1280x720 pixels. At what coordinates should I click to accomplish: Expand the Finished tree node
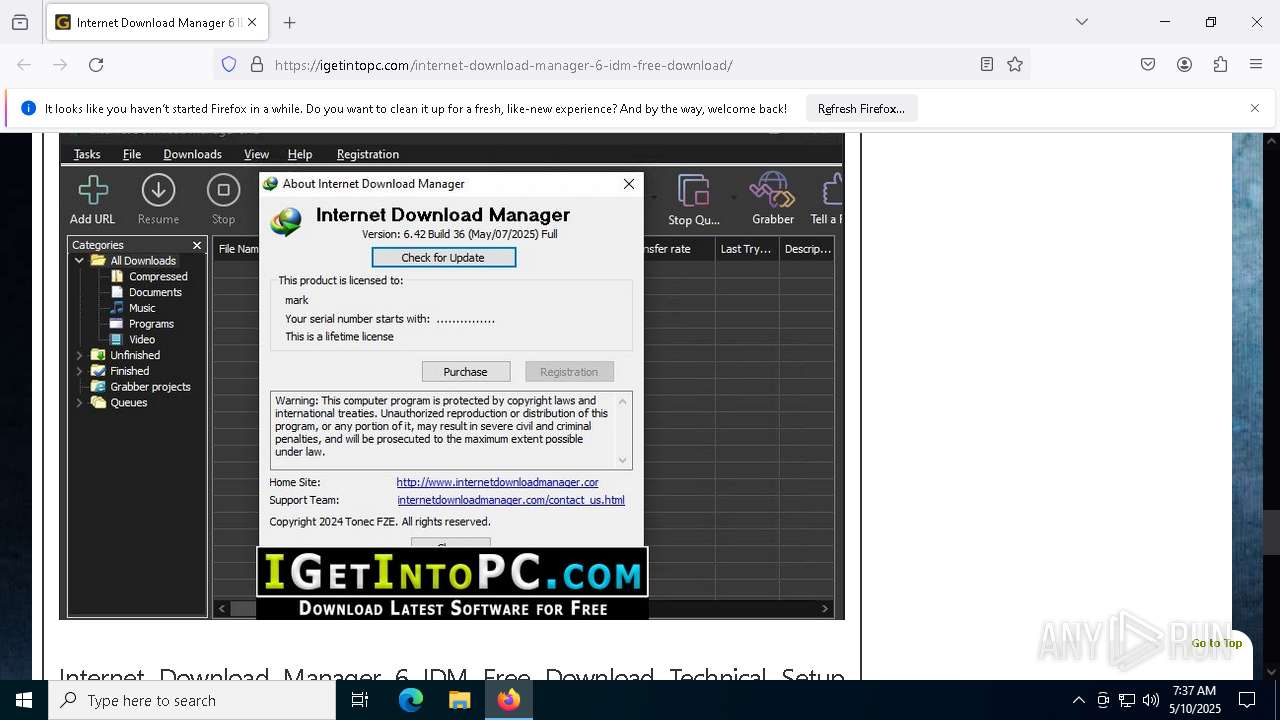click(79, 371)
